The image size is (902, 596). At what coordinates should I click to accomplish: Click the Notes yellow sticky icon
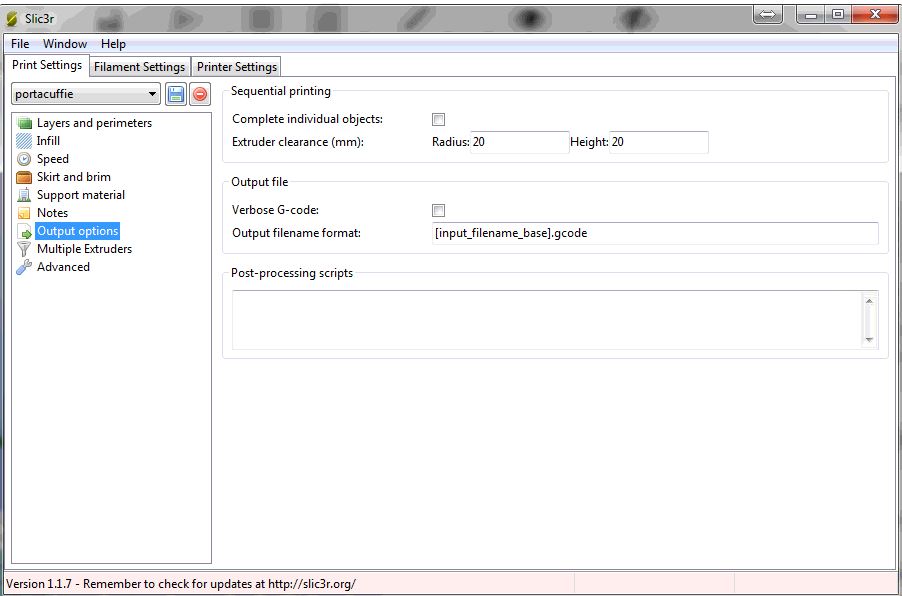tap(24, 213)
